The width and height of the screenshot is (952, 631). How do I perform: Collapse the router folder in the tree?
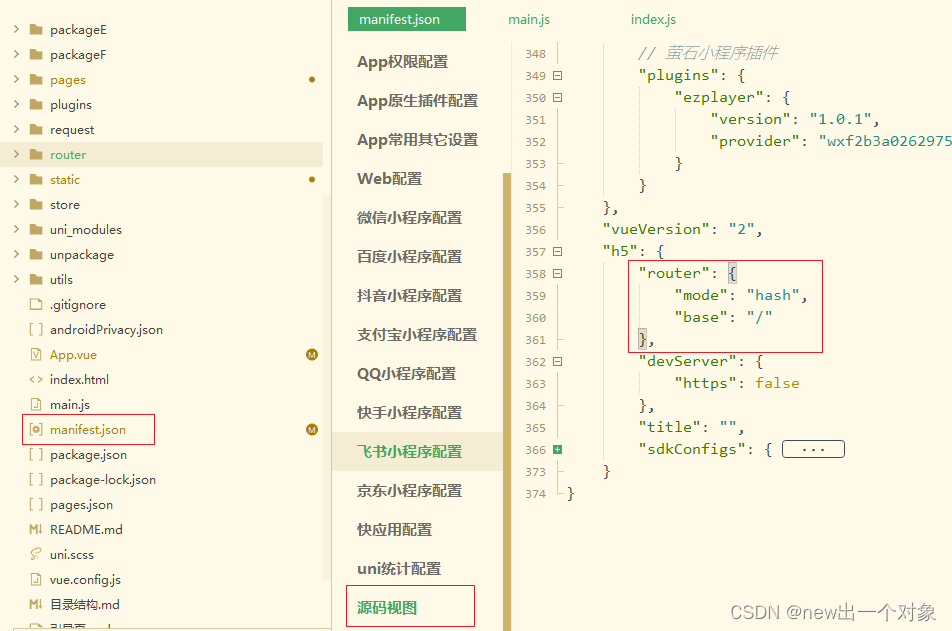click(x=14, y=154)
